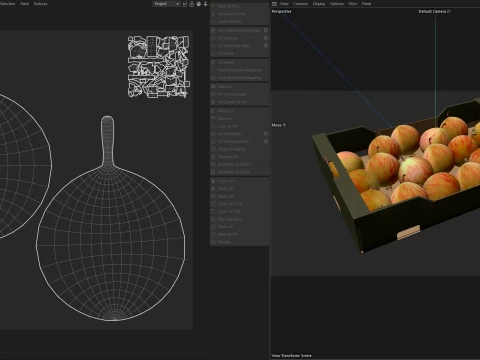Click the Boundary to Circle icon

click(x=213, y=164)
